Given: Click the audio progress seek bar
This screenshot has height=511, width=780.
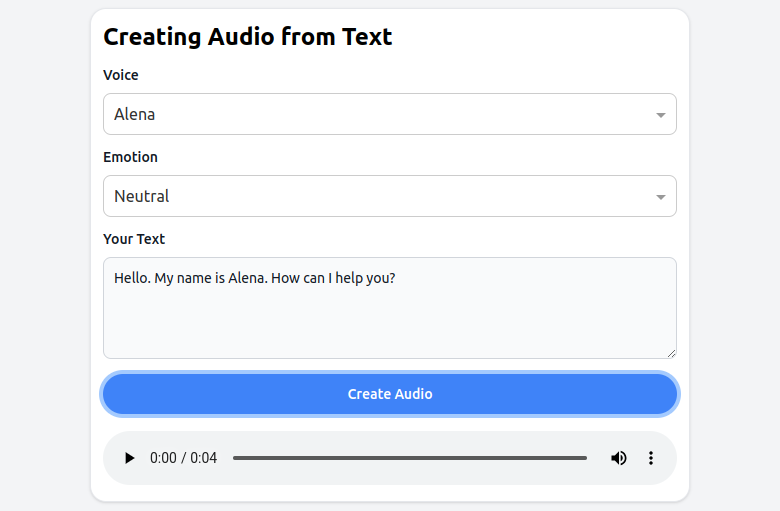Looking at the screenshot, I should [x=410, y=458].
